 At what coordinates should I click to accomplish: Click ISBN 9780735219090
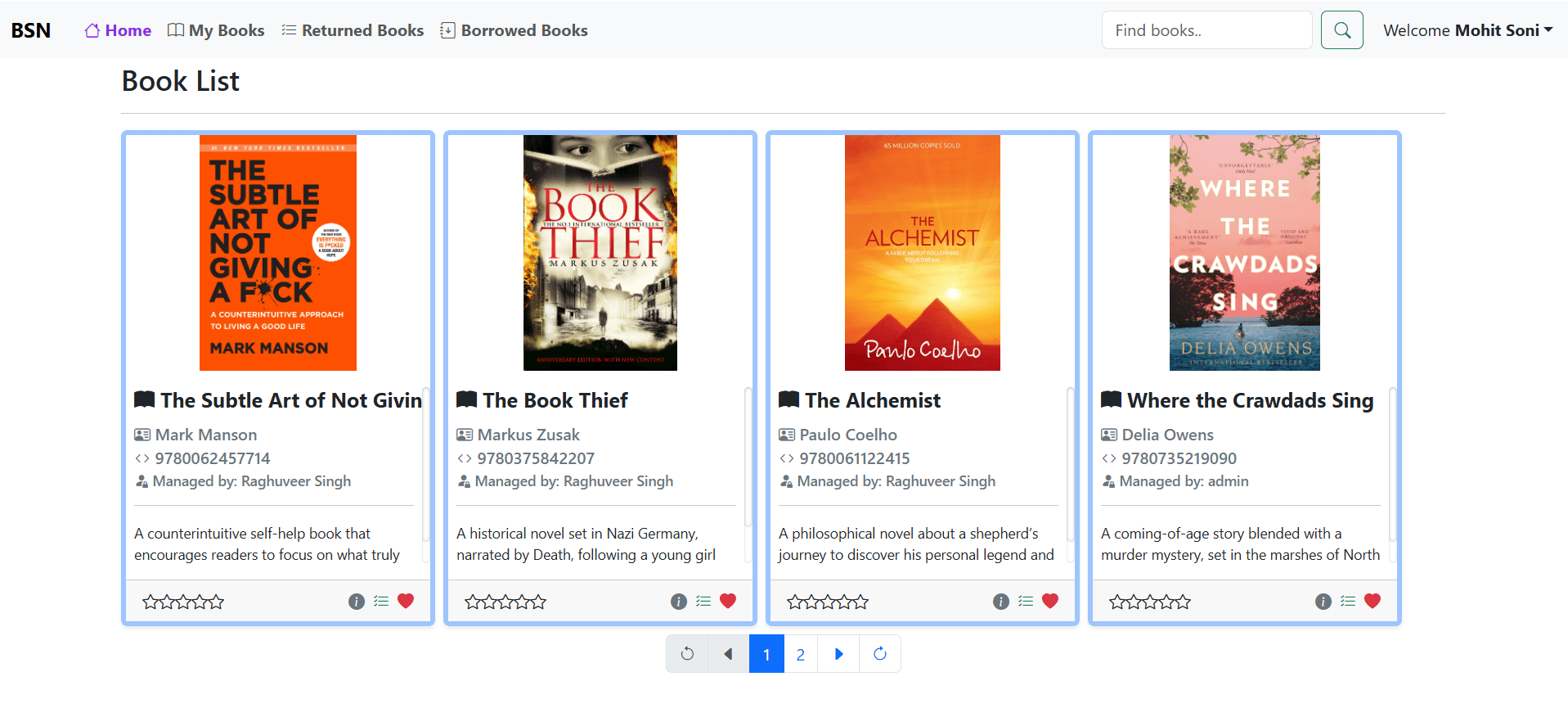click(1179, 458)
